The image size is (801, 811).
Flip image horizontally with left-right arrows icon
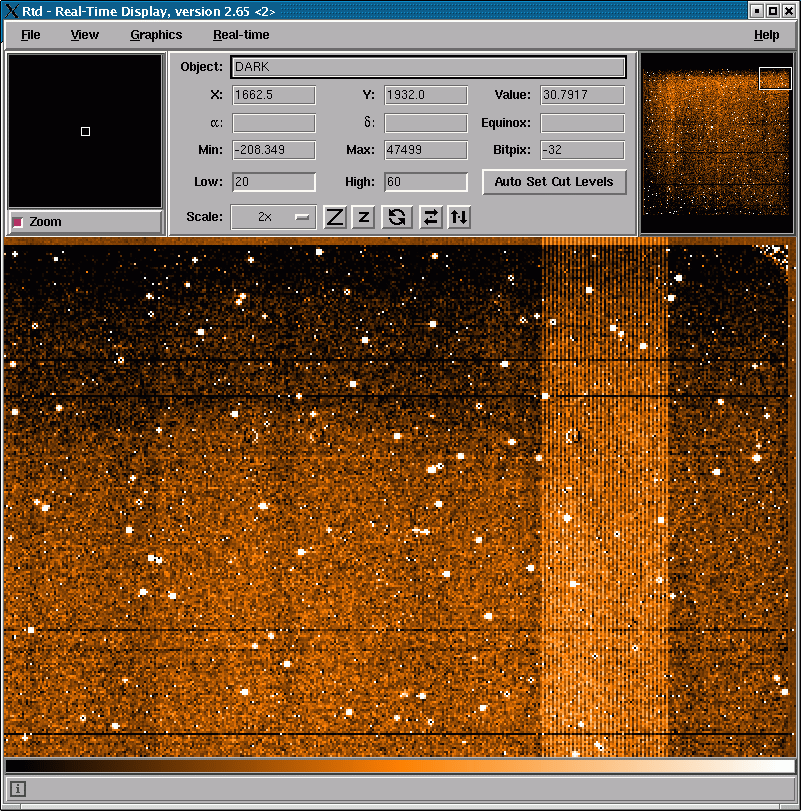click(430, 217)
